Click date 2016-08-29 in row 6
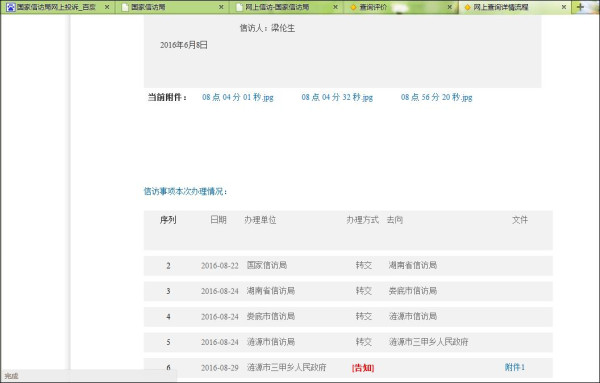600x383 pixels. [x=220, y=368]
